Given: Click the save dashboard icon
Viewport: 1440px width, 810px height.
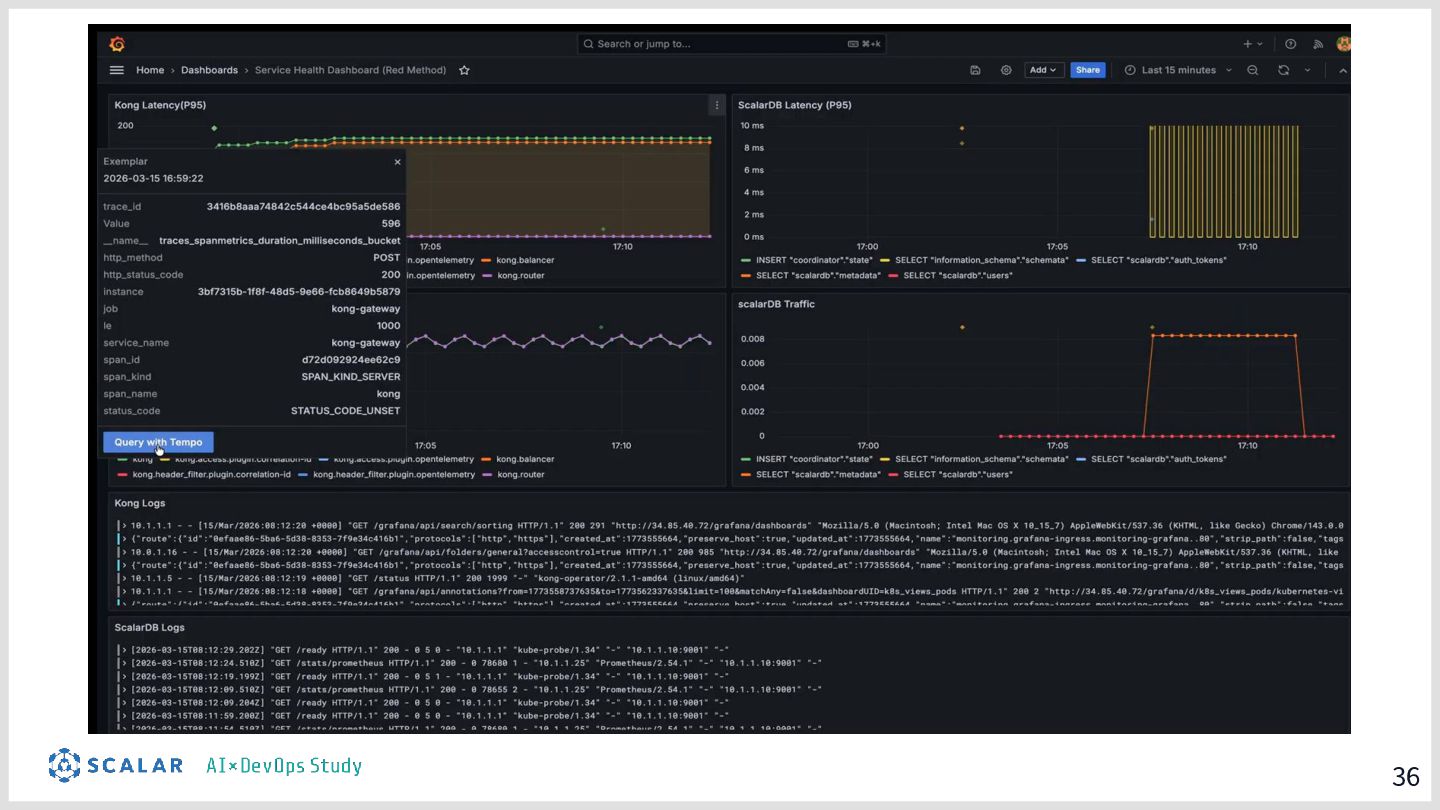Looking at the screenshot, I should tap(975, 70).
